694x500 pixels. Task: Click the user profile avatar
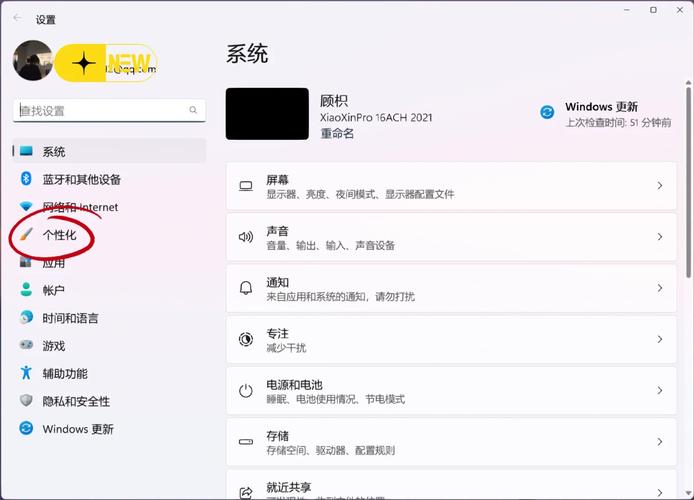click(x=33, y=61)
